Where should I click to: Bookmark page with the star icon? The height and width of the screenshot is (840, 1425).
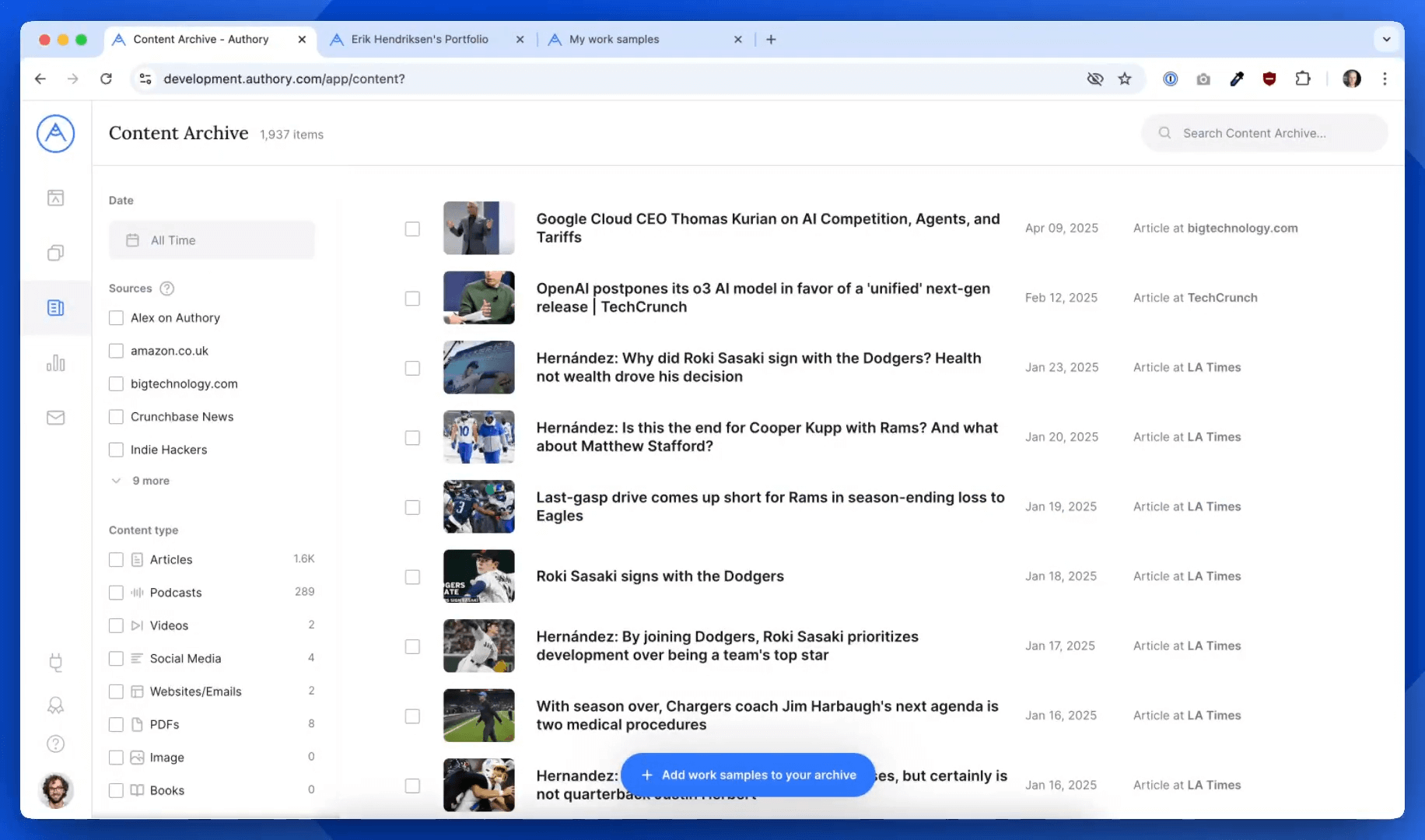1125,79
